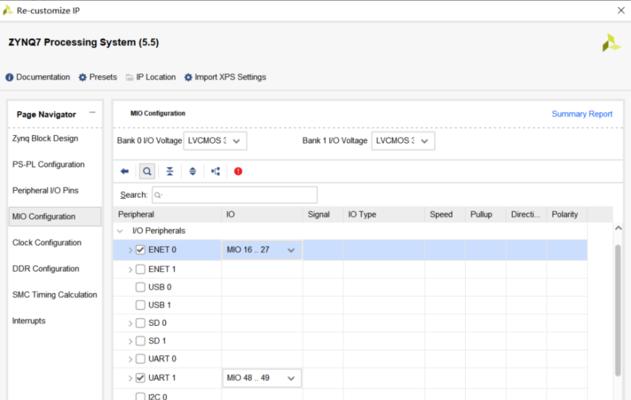Open the Peripheral I/O Pins page

45,191
